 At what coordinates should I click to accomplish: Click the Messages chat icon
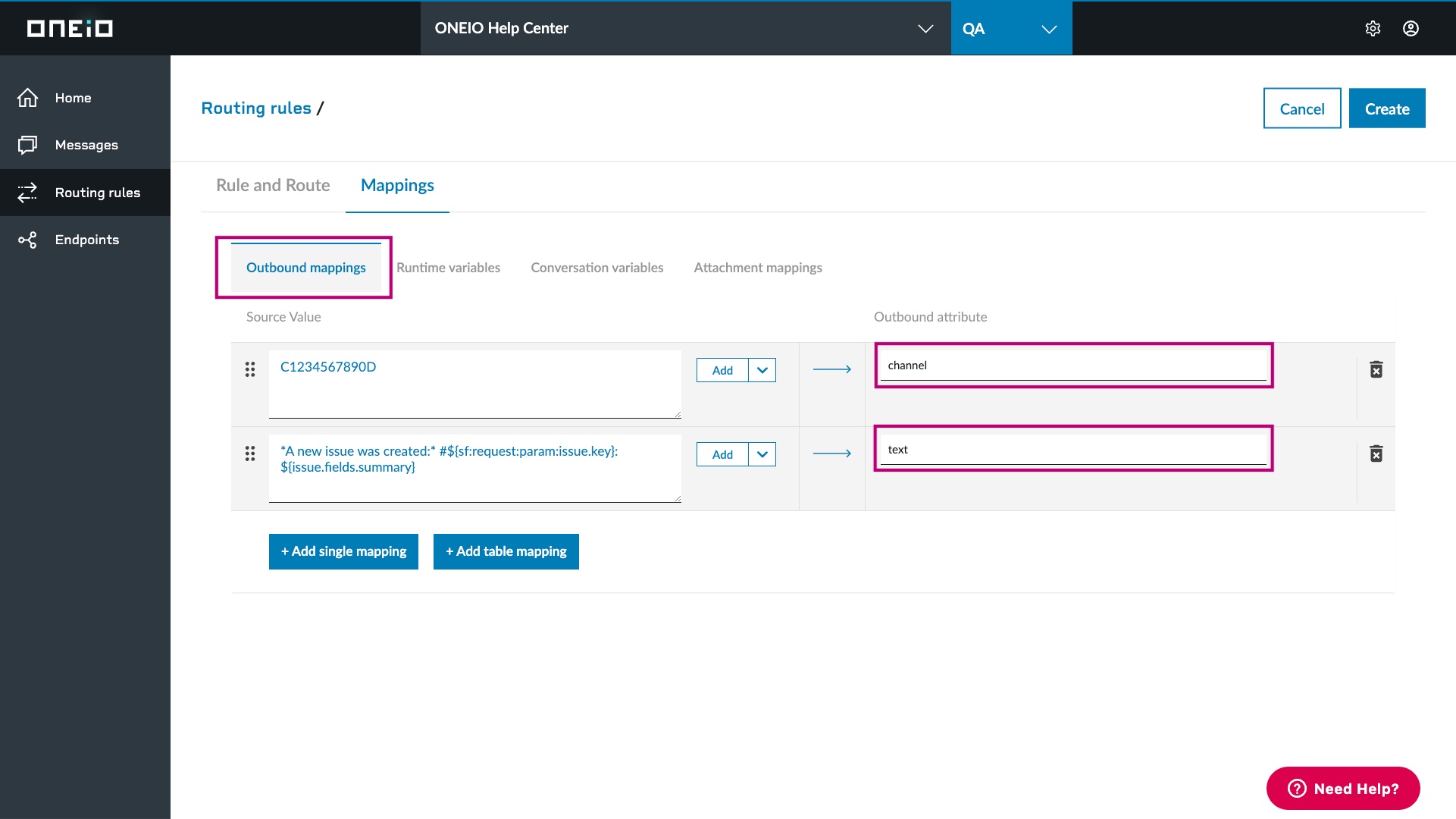tap(27, 145)
